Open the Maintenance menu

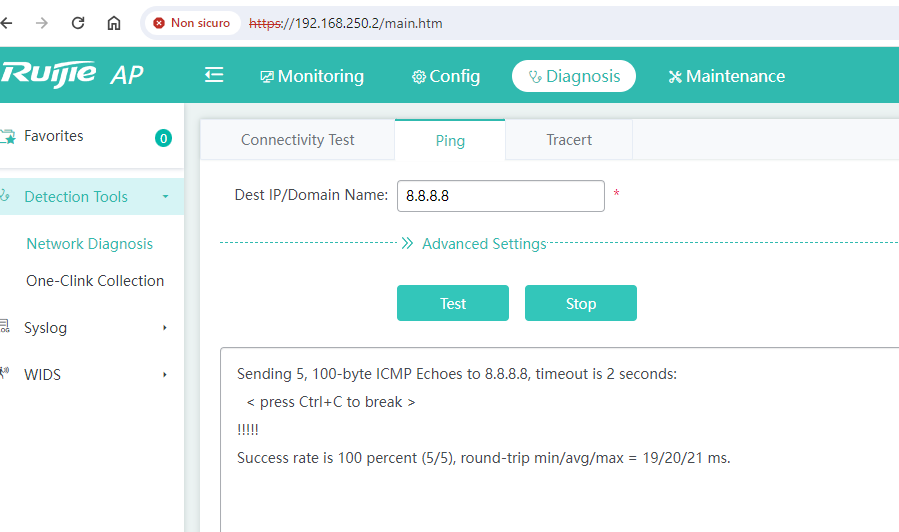(x=726, y=76)
